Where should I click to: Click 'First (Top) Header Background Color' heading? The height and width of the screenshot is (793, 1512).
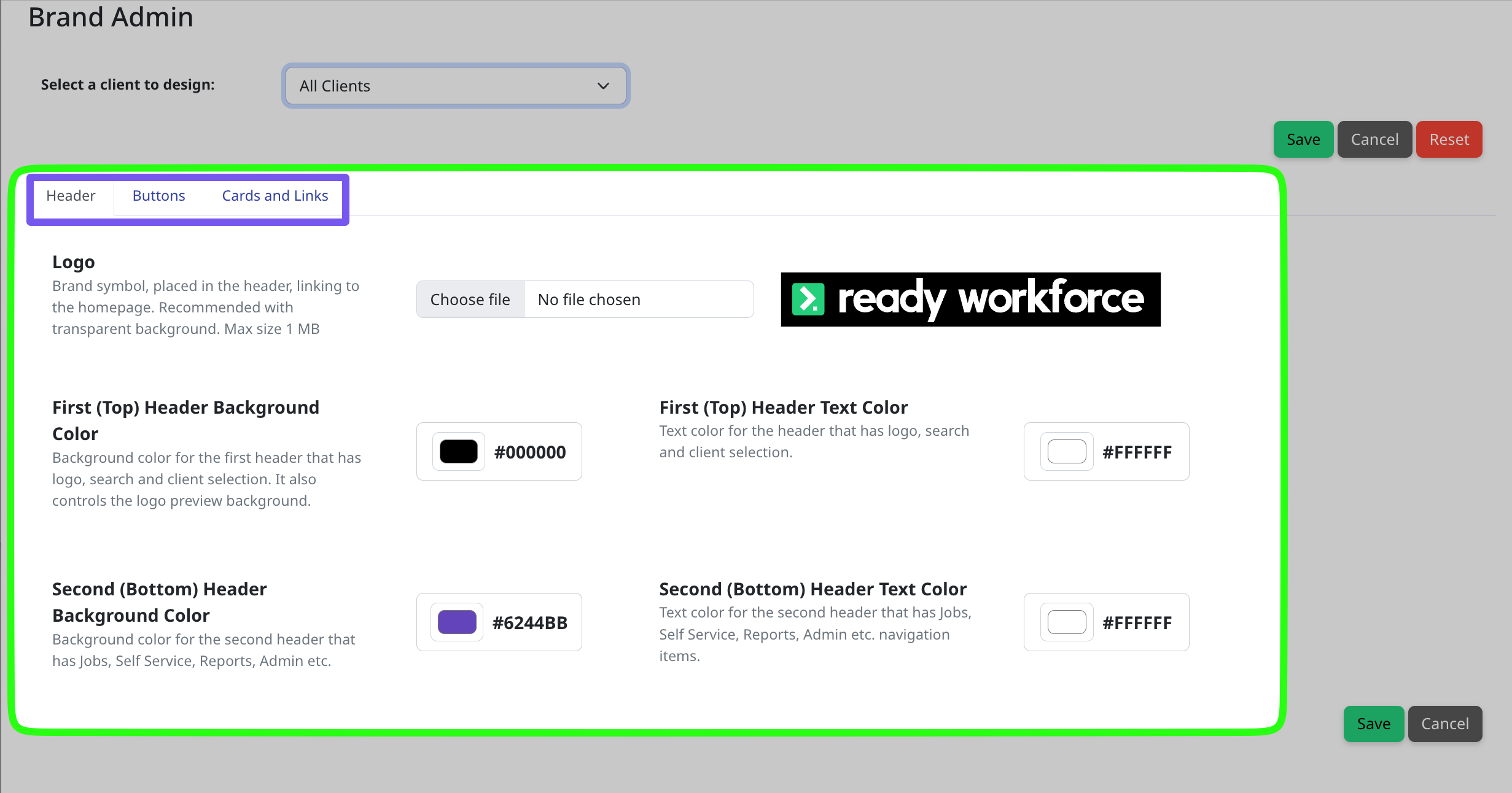pos(185,420)
